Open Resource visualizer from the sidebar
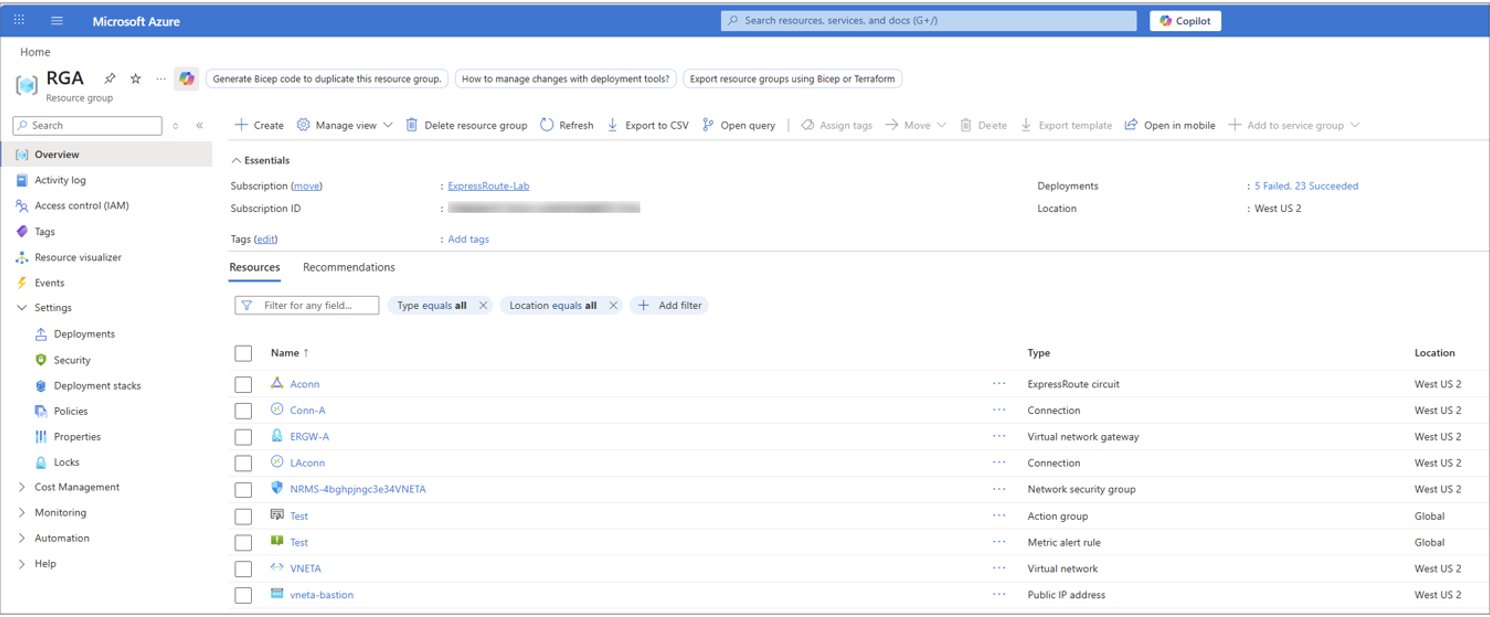The width and height of the screenshot is (1490, 617). click(x=78, y=257)
